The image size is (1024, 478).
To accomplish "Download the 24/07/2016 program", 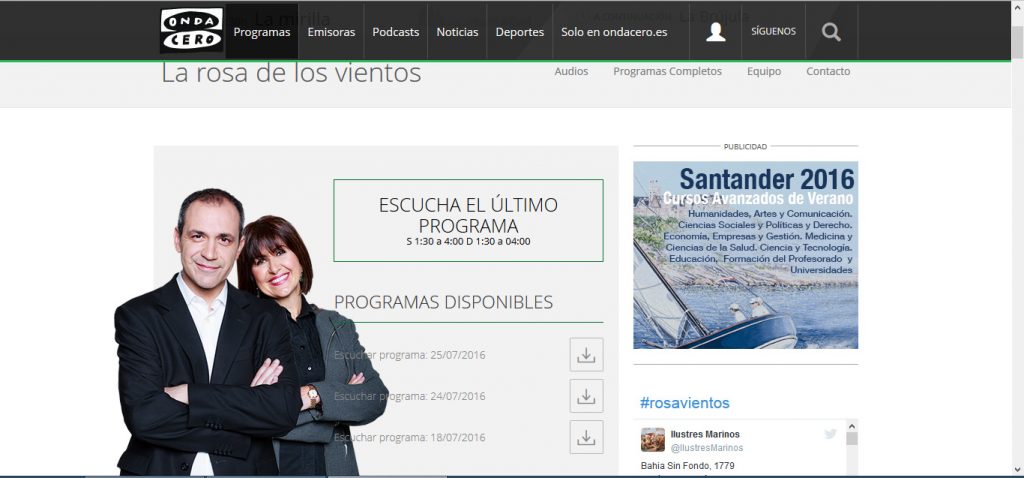I will [x=586, y=396].
